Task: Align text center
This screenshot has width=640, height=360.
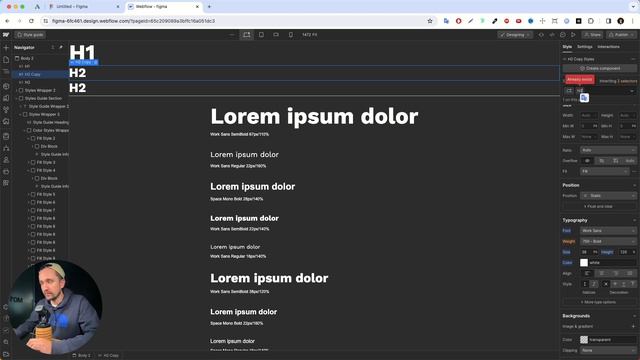Action: (602, 273)
